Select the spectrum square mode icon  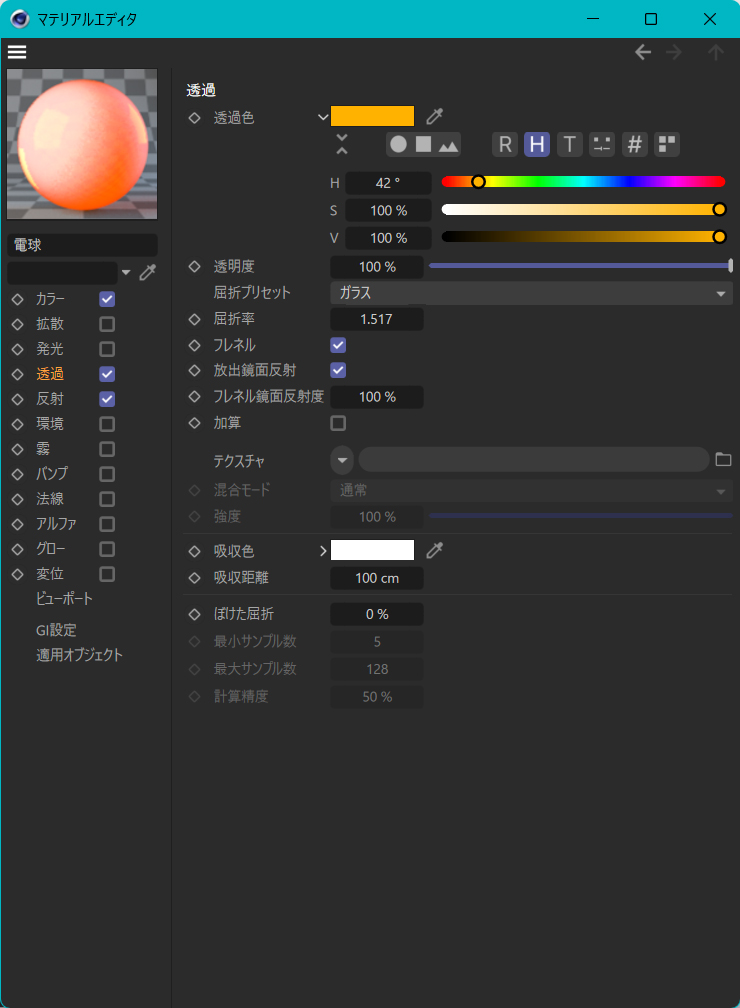423,144
